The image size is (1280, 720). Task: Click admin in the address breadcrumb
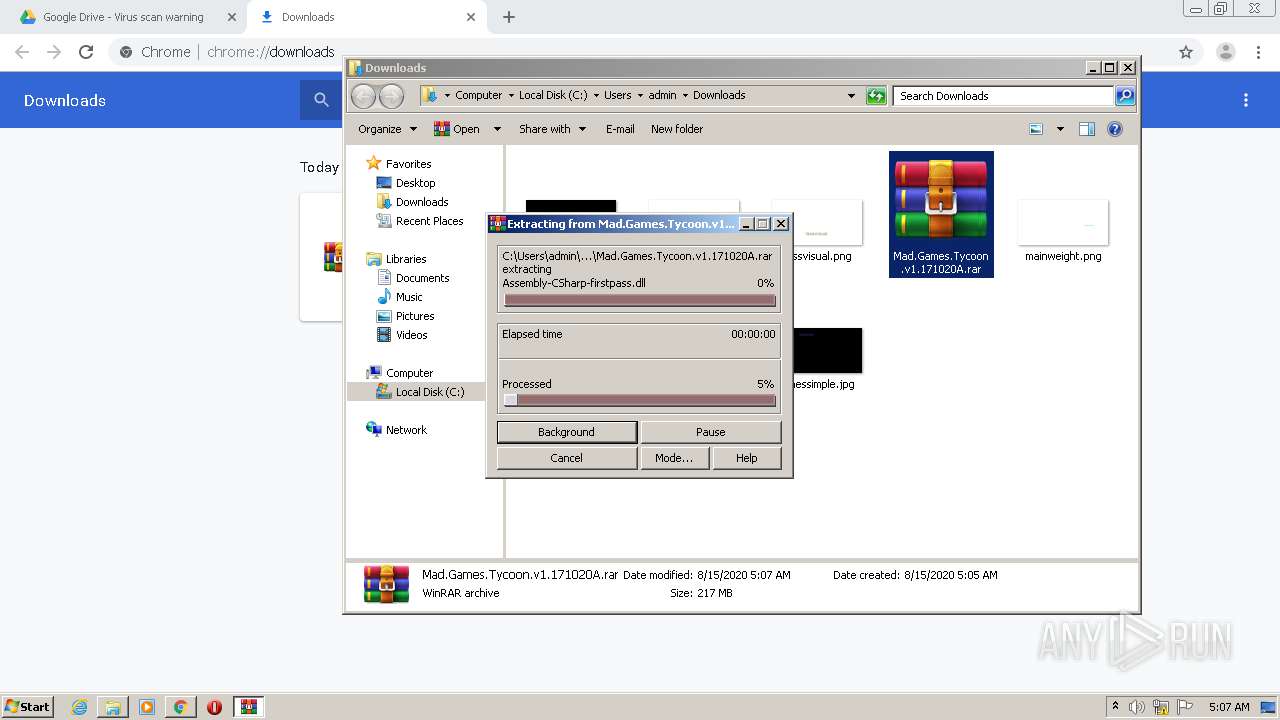tap(662, 95)
